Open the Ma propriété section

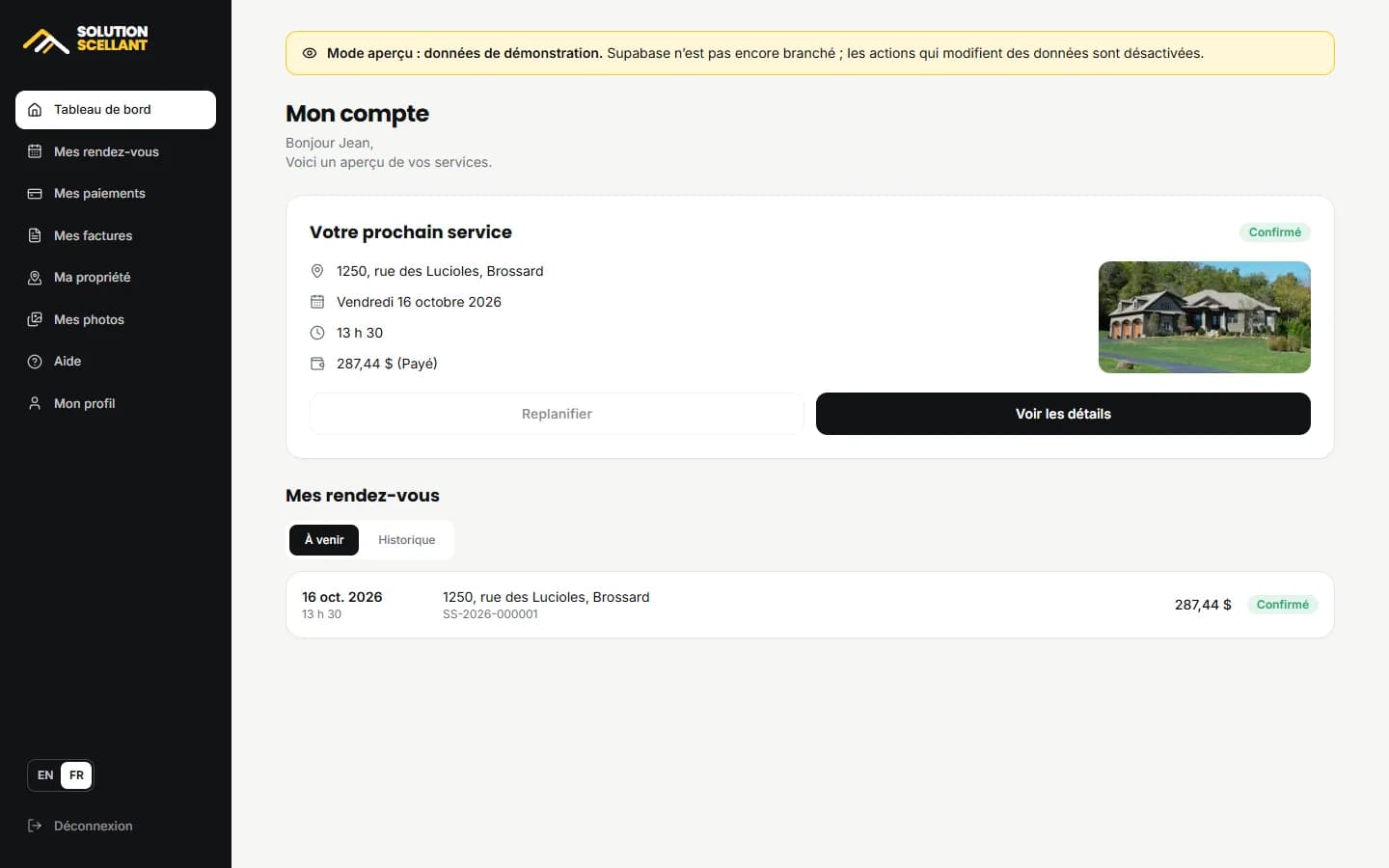tap(116, 278)
